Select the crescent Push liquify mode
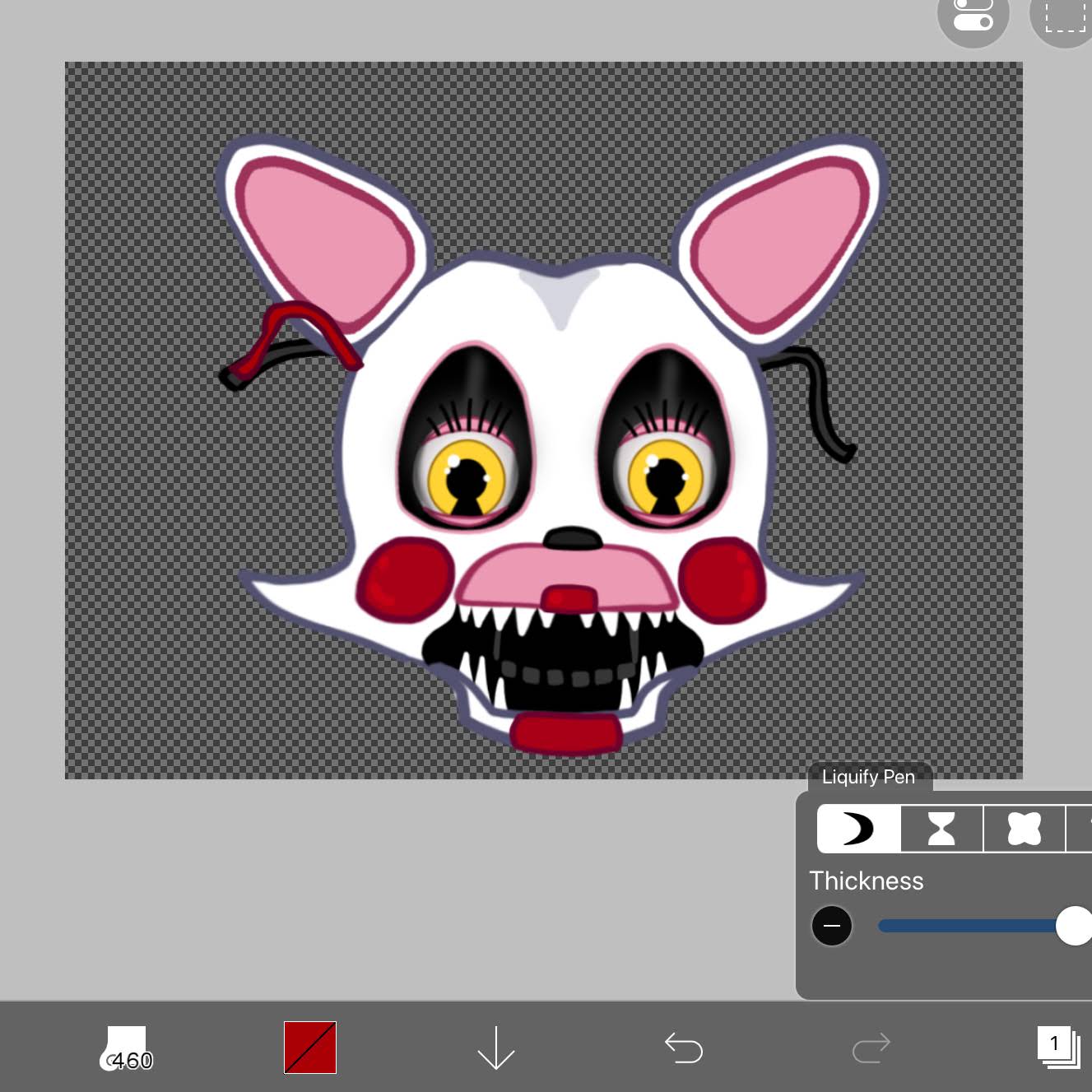 [858, 829]
